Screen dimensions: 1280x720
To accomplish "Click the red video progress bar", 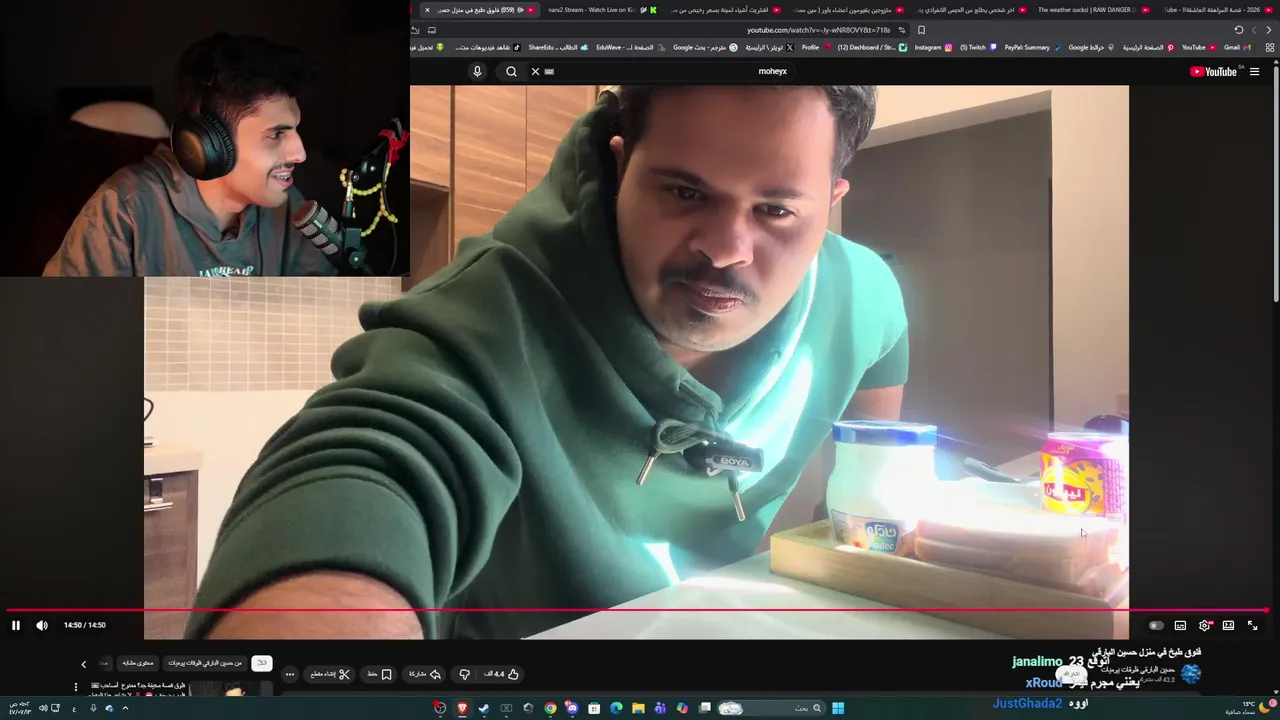I will (637, 610).
